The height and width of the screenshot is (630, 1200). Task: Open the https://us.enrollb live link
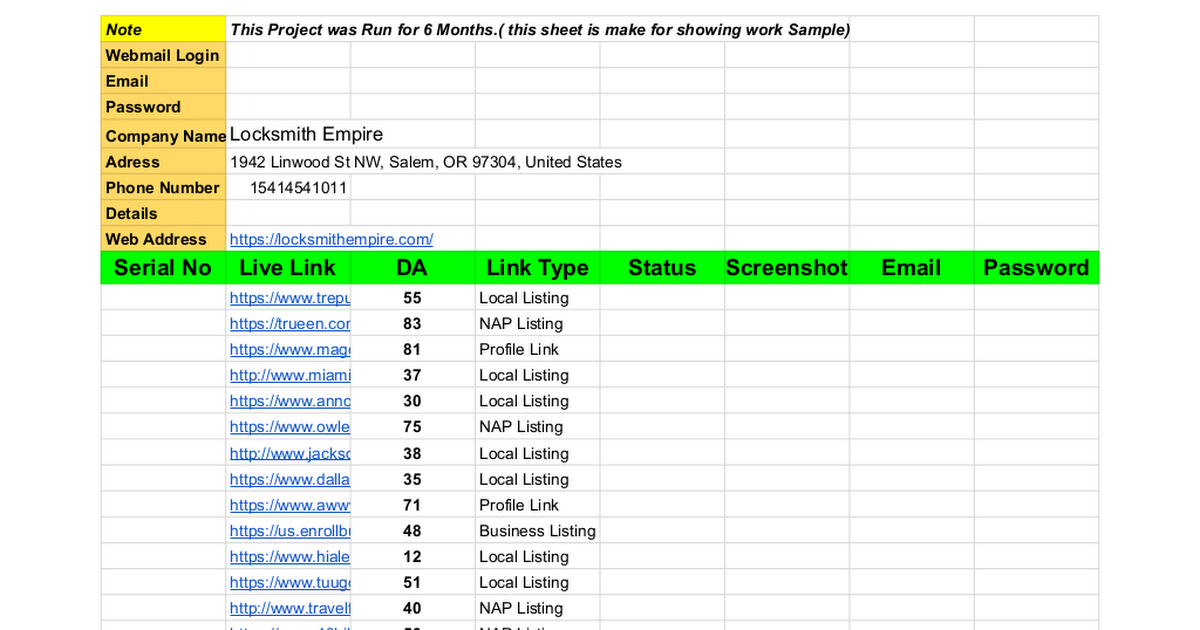pos(290,531)
